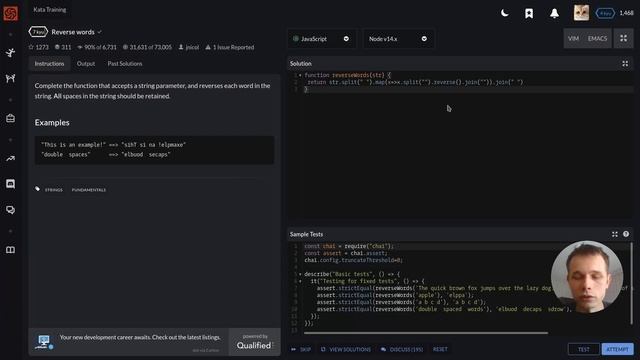
Task: Click the require chai line in Sample Tests
Action: click(x=349, y=246)
